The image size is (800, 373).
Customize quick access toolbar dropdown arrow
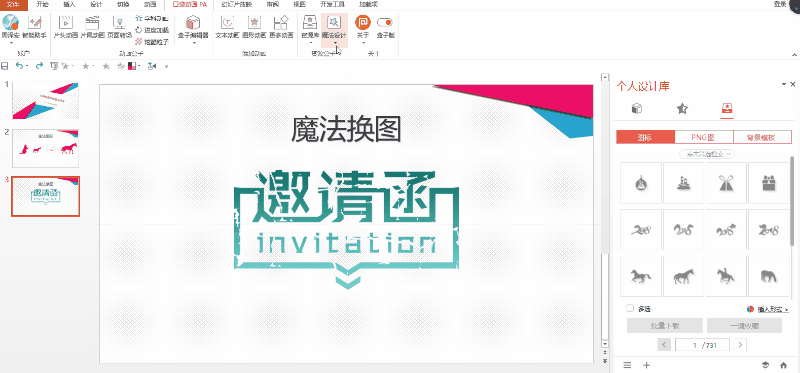click(167, 66)
